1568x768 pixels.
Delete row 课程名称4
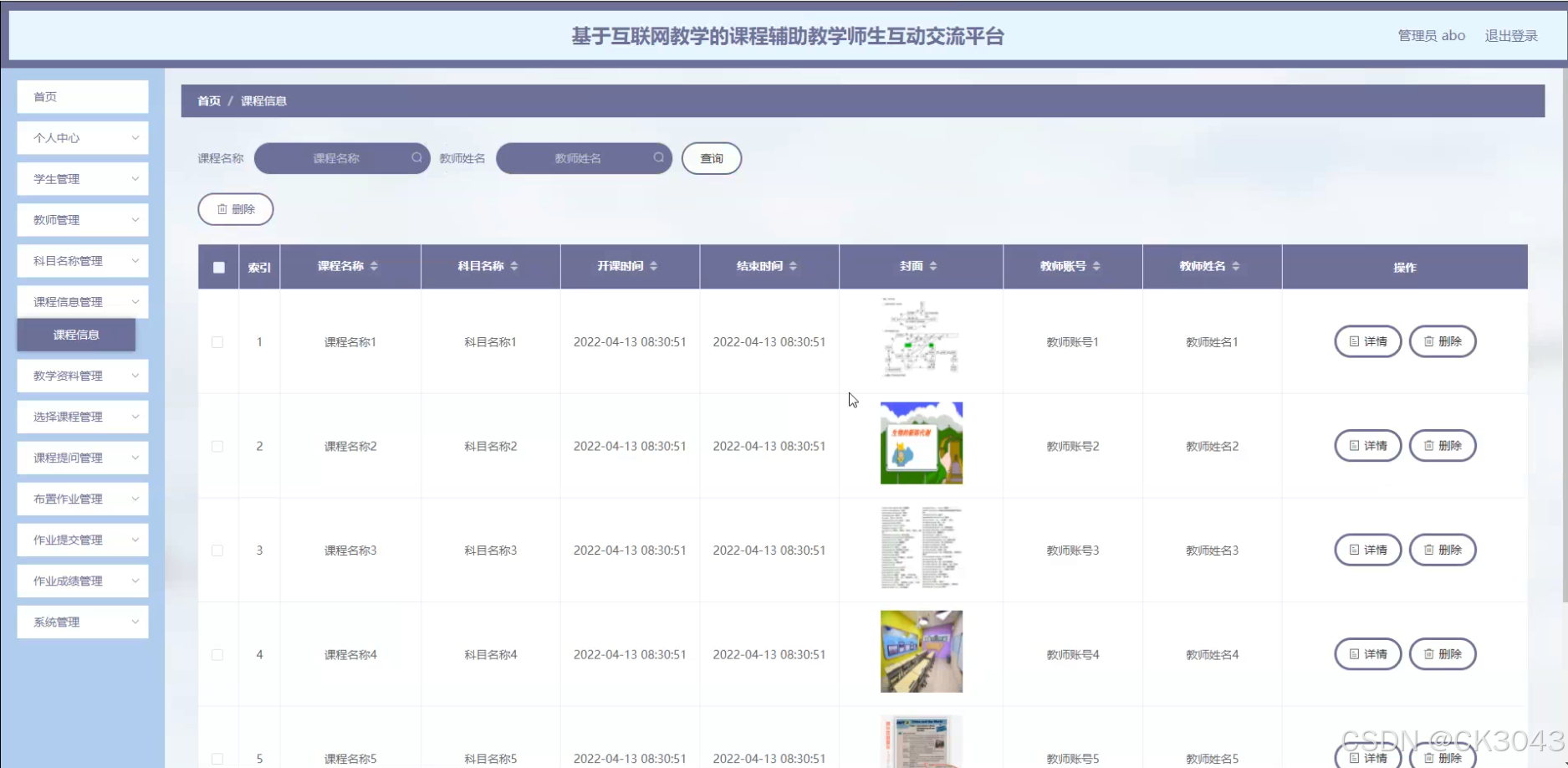[1443, 654]
